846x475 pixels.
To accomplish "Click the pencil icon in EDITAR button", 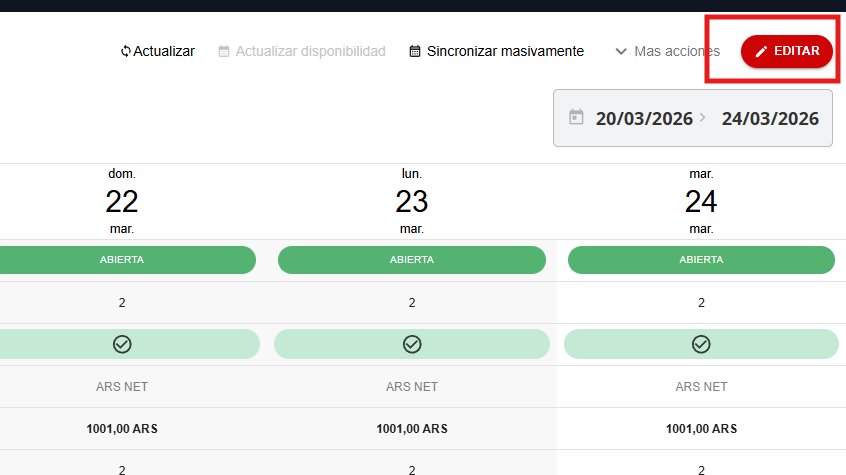I will [x=762, y=51].
